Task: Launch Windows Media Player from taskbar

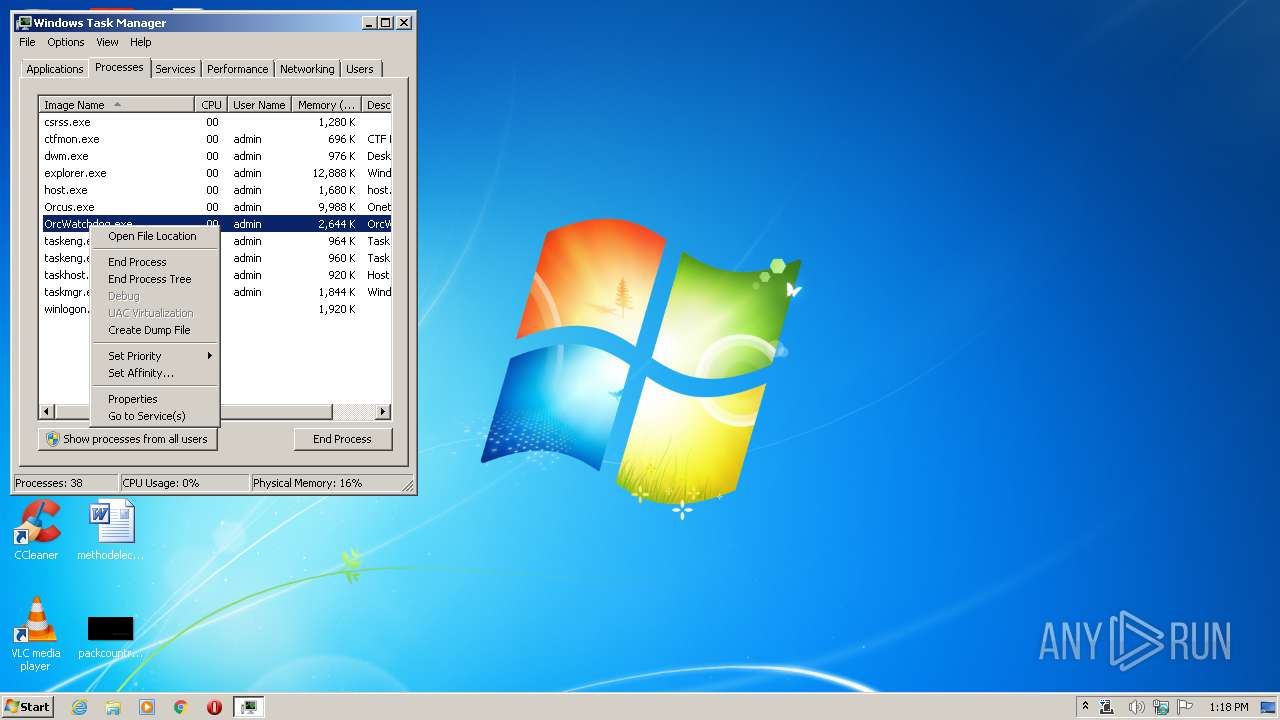Action: 147,707
